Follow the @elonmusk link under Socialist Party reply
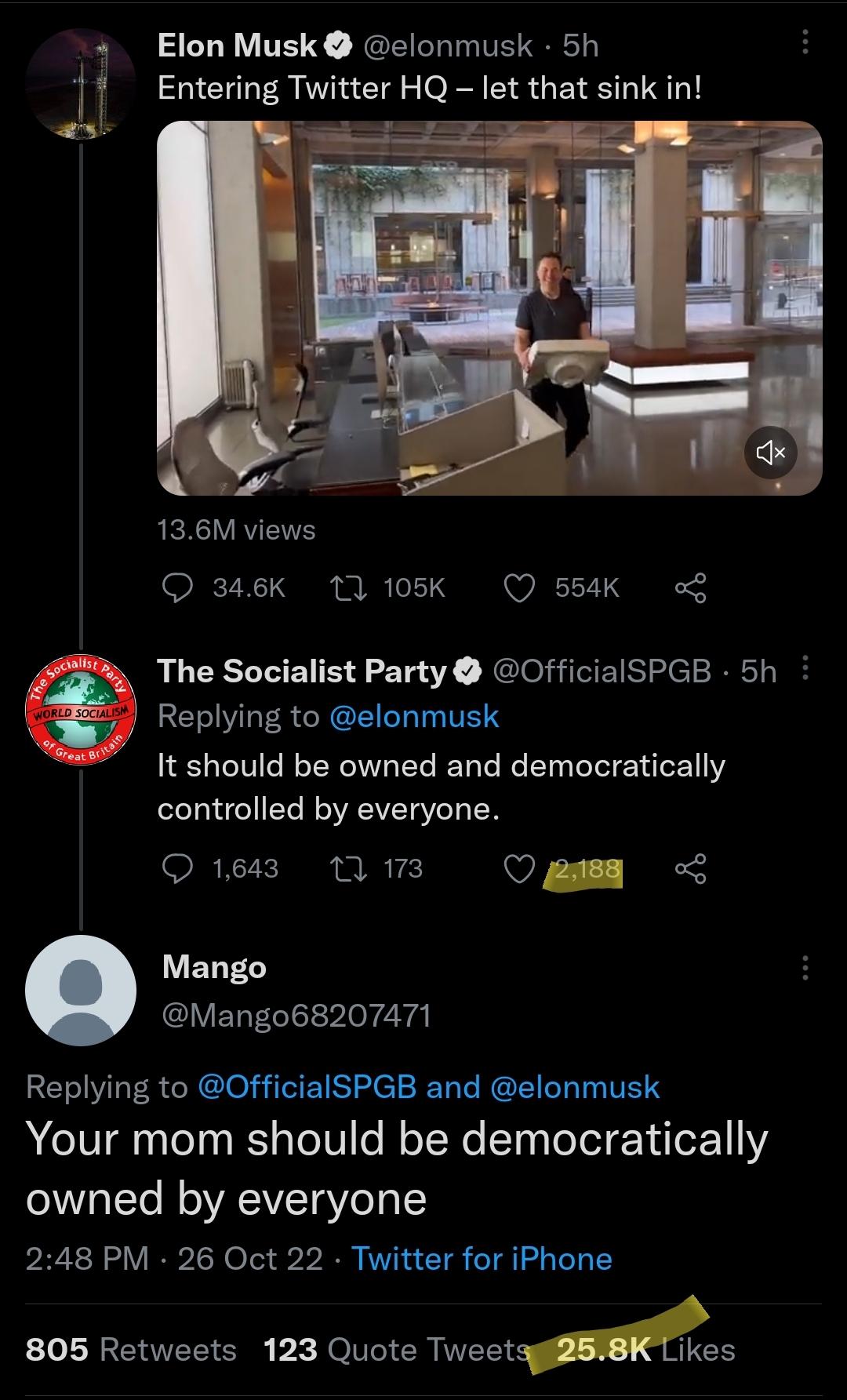Screen dimensions: 847x1400 pyautogui.click(x=414, y=716)
